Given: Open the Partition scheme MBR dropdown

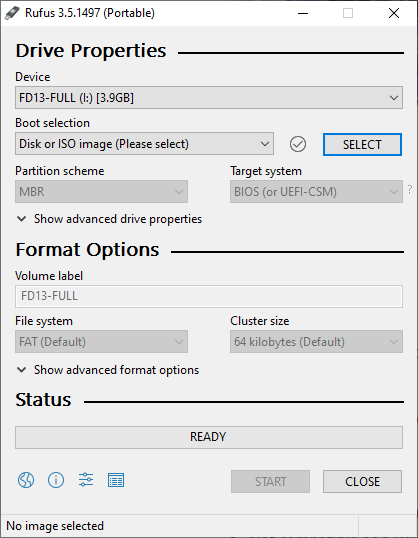Looking at the screenshot, I should 101,191.
